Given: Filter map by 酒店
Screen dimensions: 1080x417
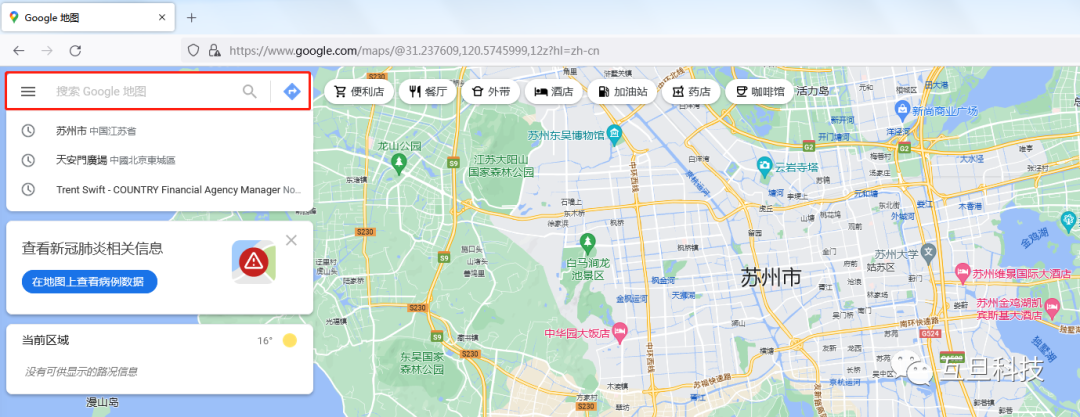Looking at the screenshot, I should pos(552,92).
